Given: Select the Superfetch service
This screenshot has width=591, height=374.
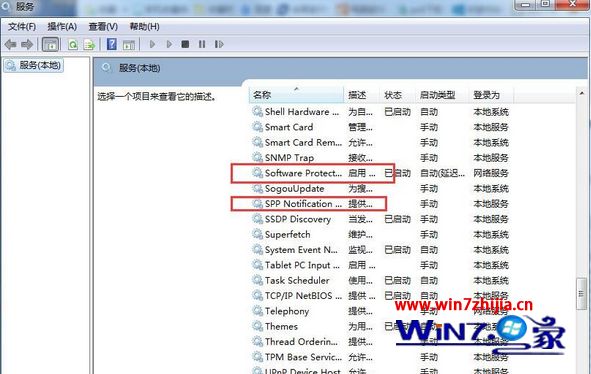Looking at the screenshot, I should [287, 235].
